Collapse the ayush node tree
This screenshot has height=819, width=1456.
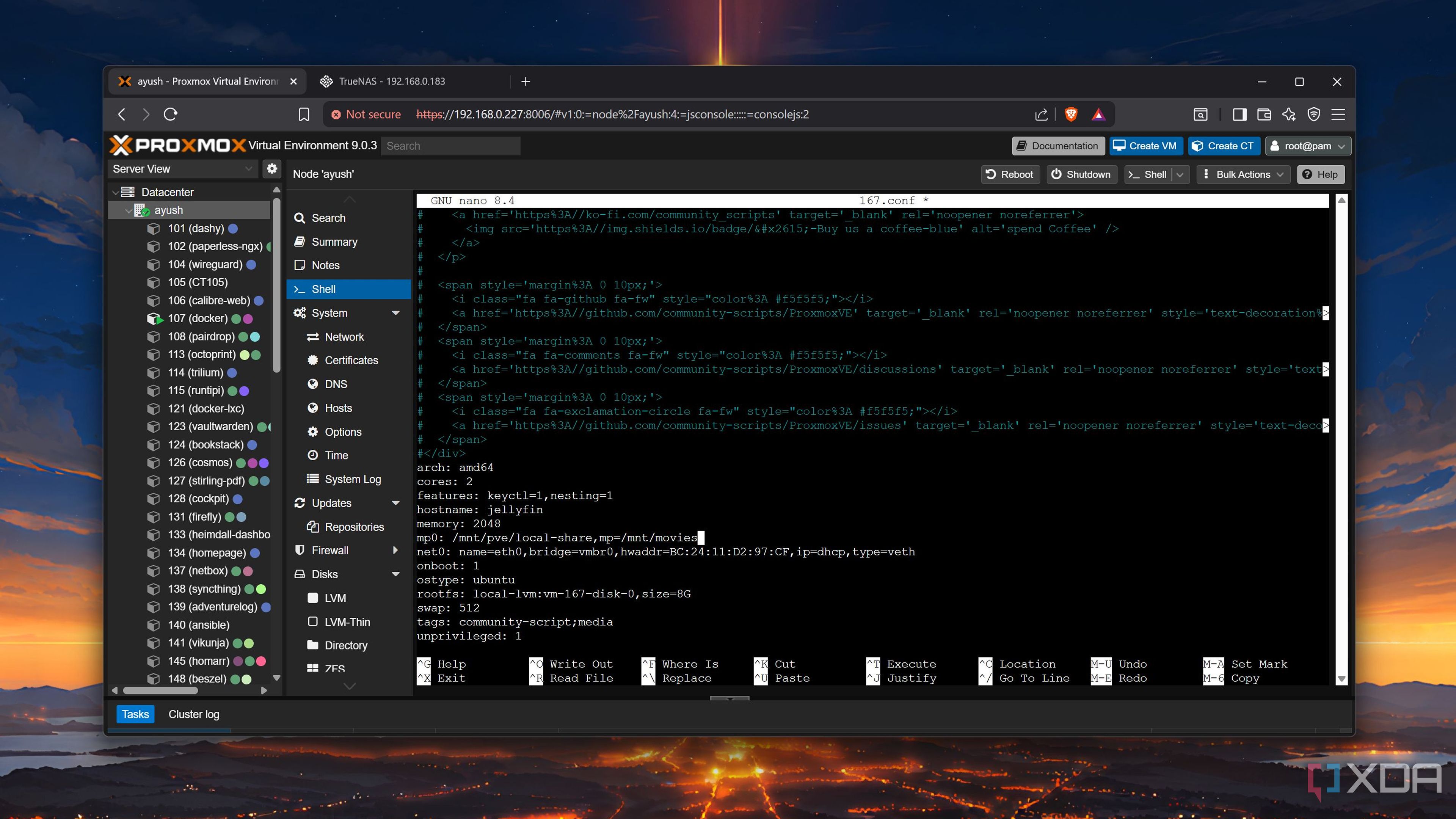point(128,210)
